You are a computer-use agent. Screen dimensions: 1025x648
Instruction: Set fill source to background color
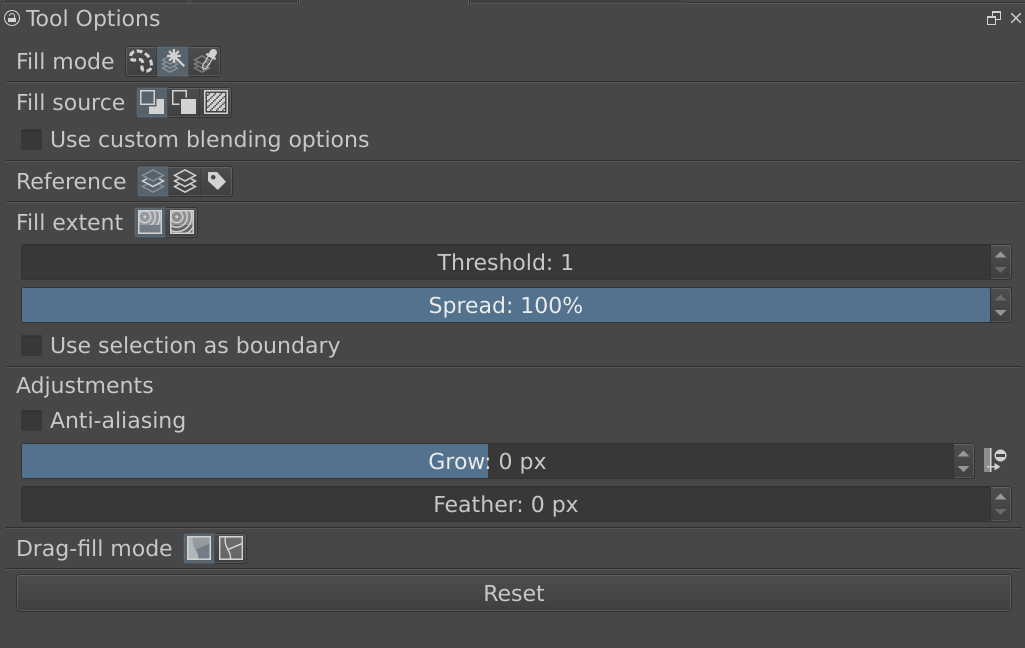click(184, 102)
